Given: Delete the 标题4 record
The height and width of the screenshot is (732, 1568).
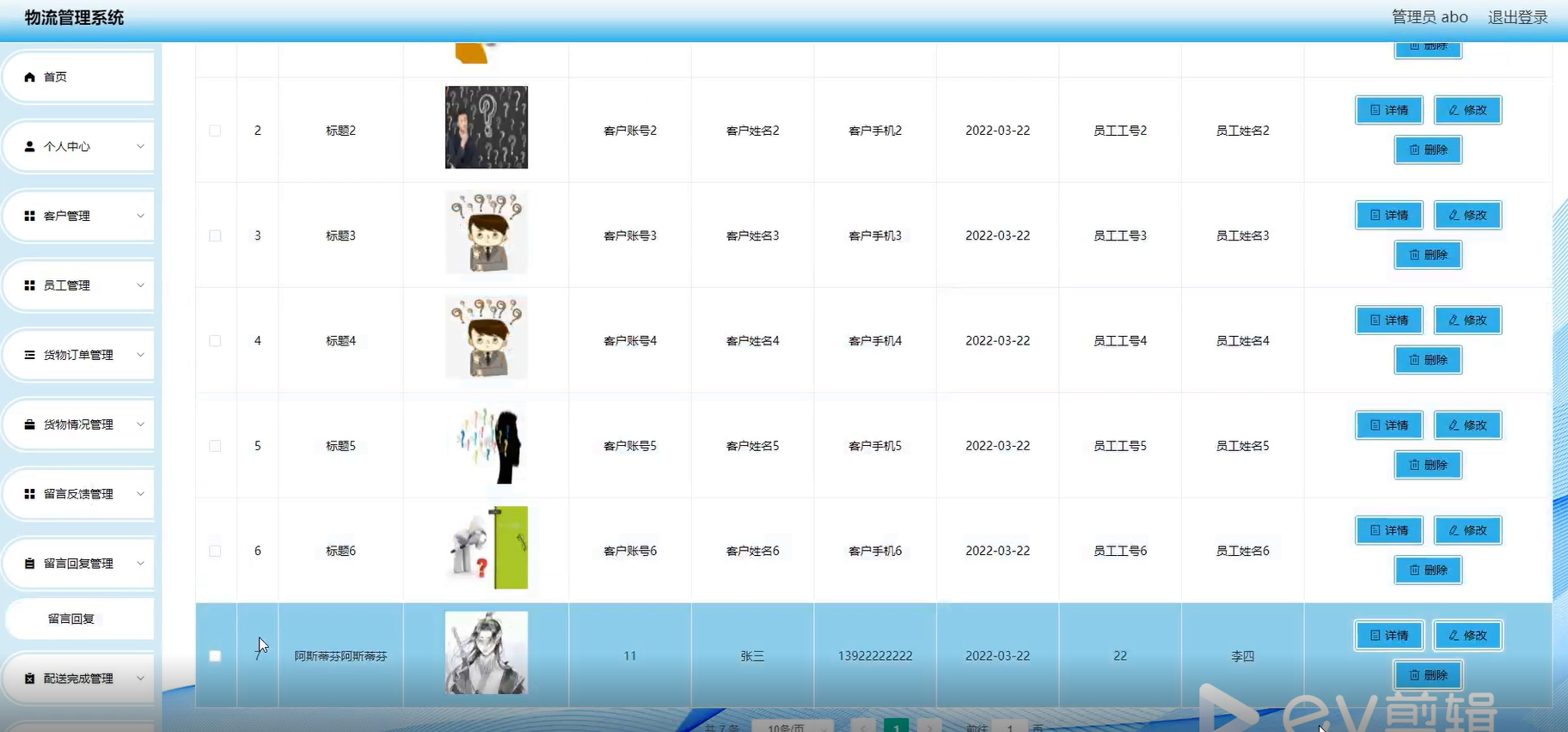Looking at the screenshot, I should [x=1428, y=359].
